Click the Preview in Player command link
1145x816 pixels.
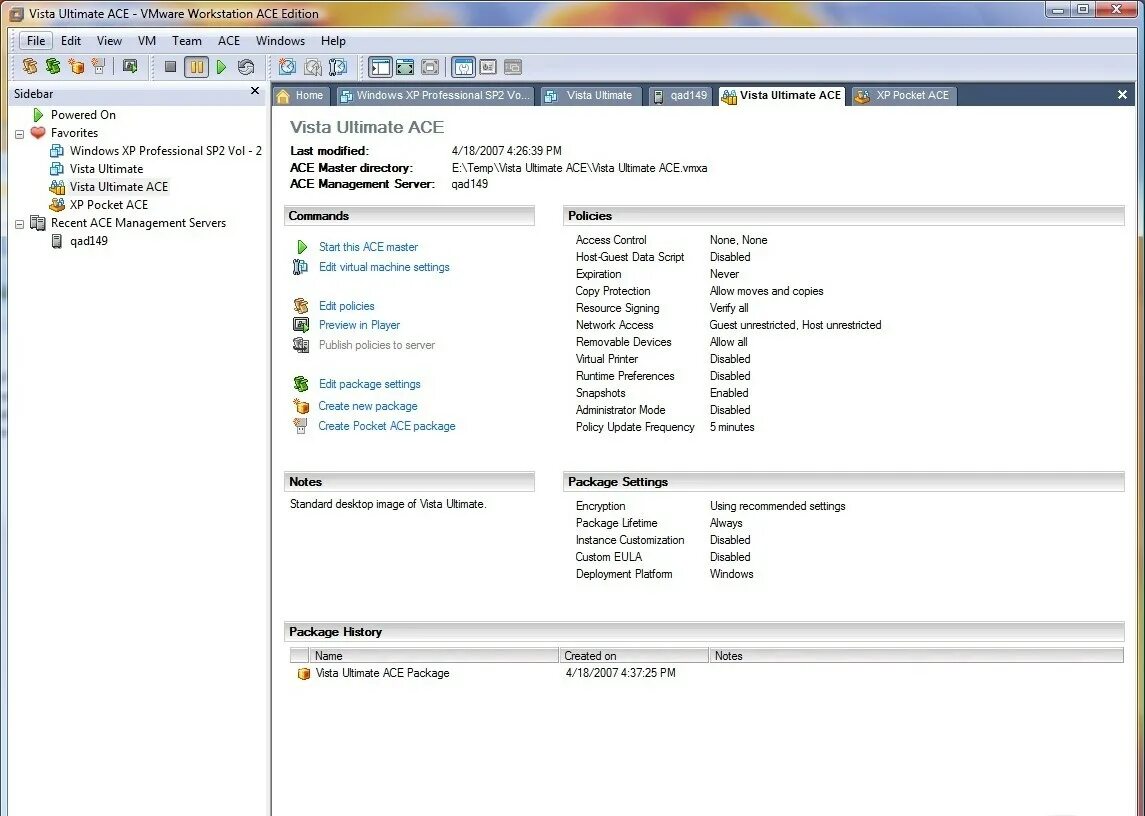[359, 325]
